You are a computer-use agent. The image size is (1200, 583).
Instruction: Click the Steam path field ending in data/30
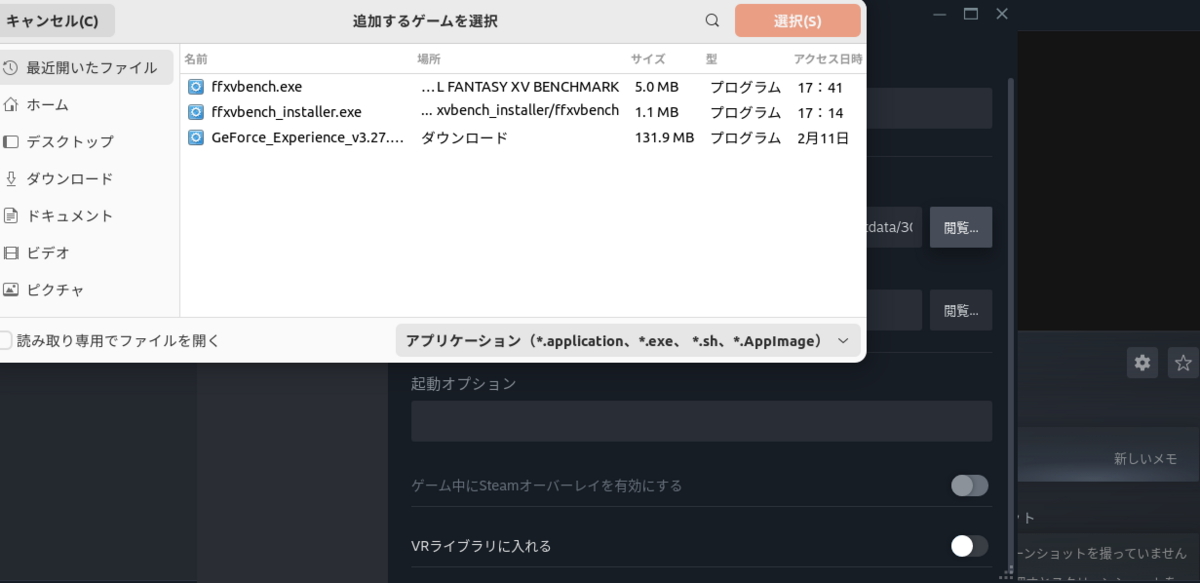[894, 228]
